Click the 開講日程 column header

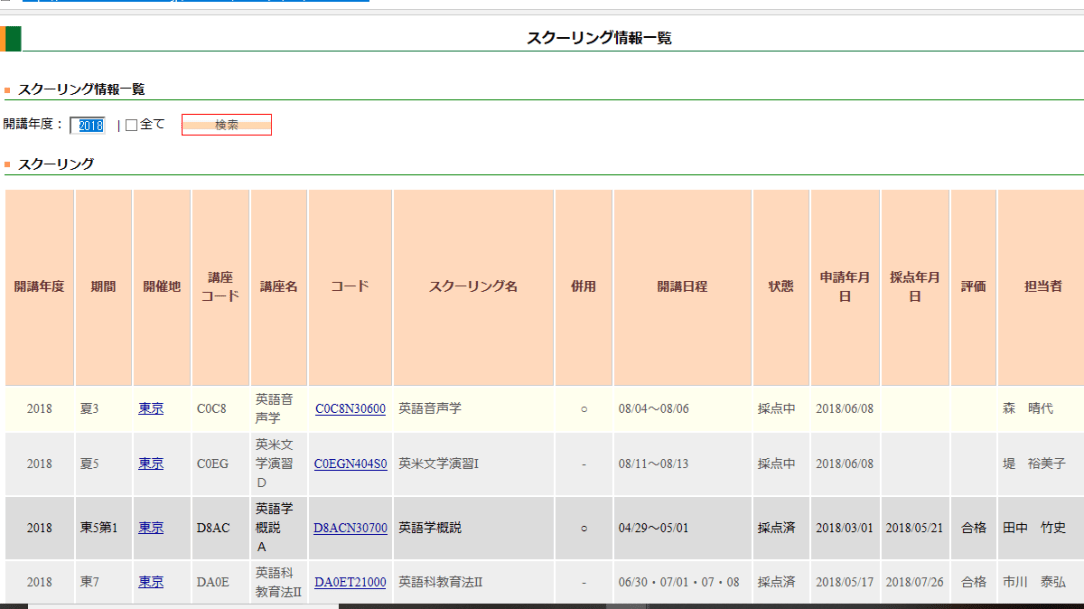[x=682, y=287]
